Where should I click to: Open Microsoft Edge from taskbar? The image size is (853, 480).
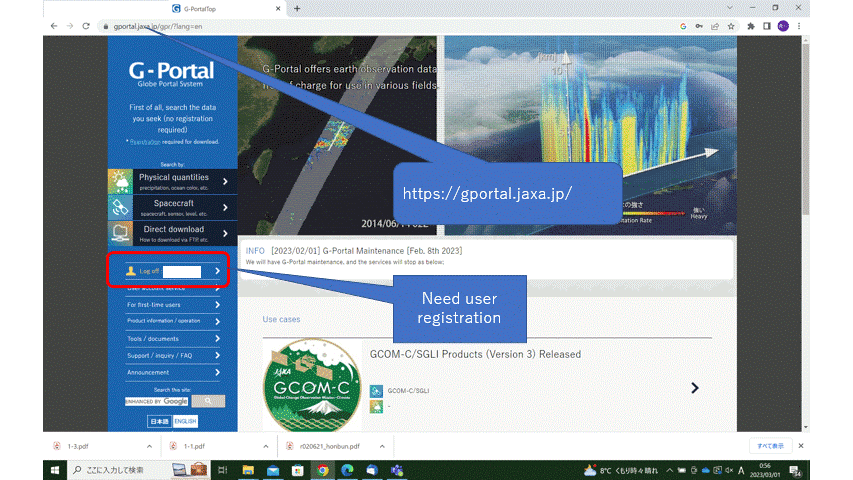(x=347, y=470)
